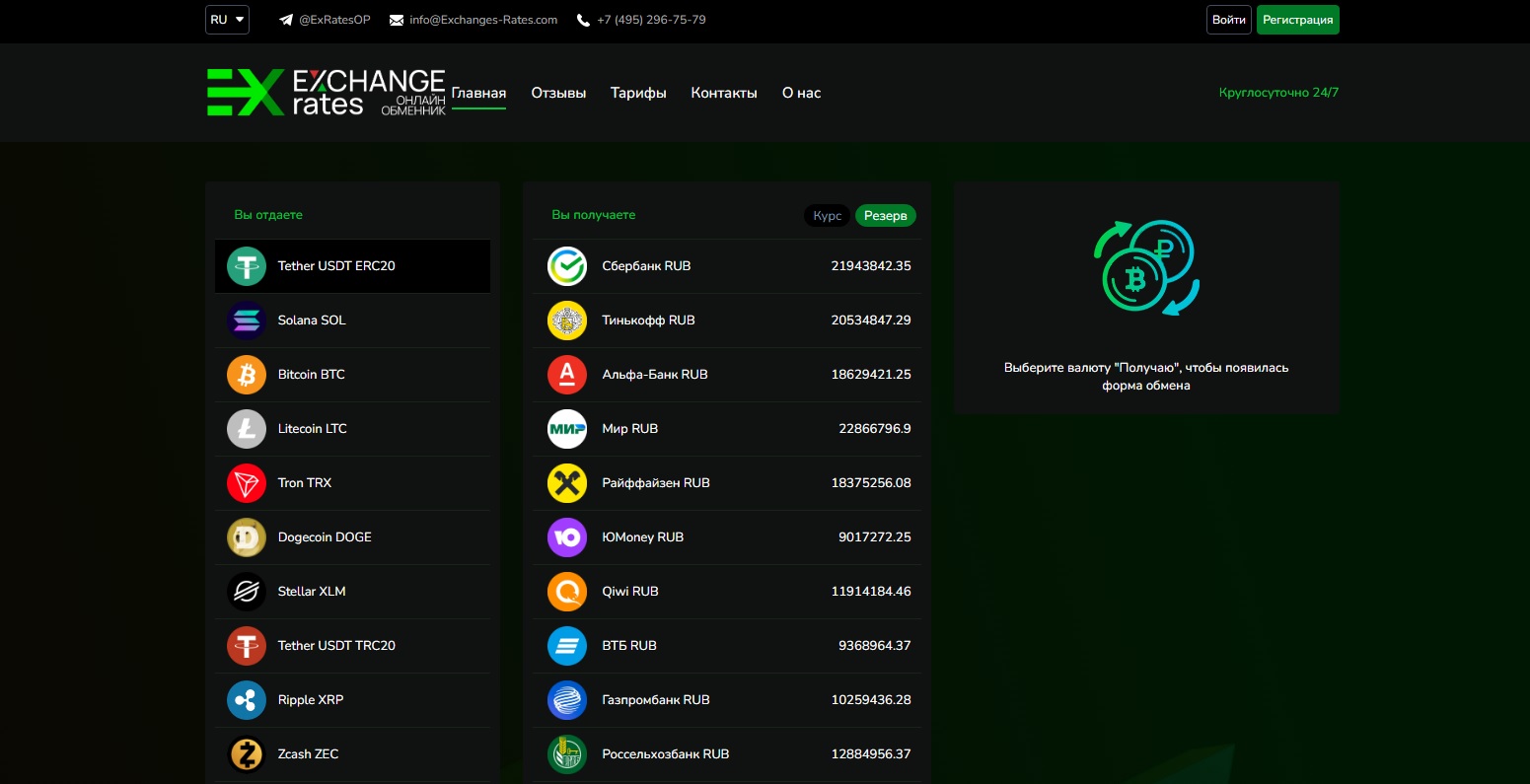
Task: Click the Dogecoin DOGE coin icon
Action: (247, 537)
